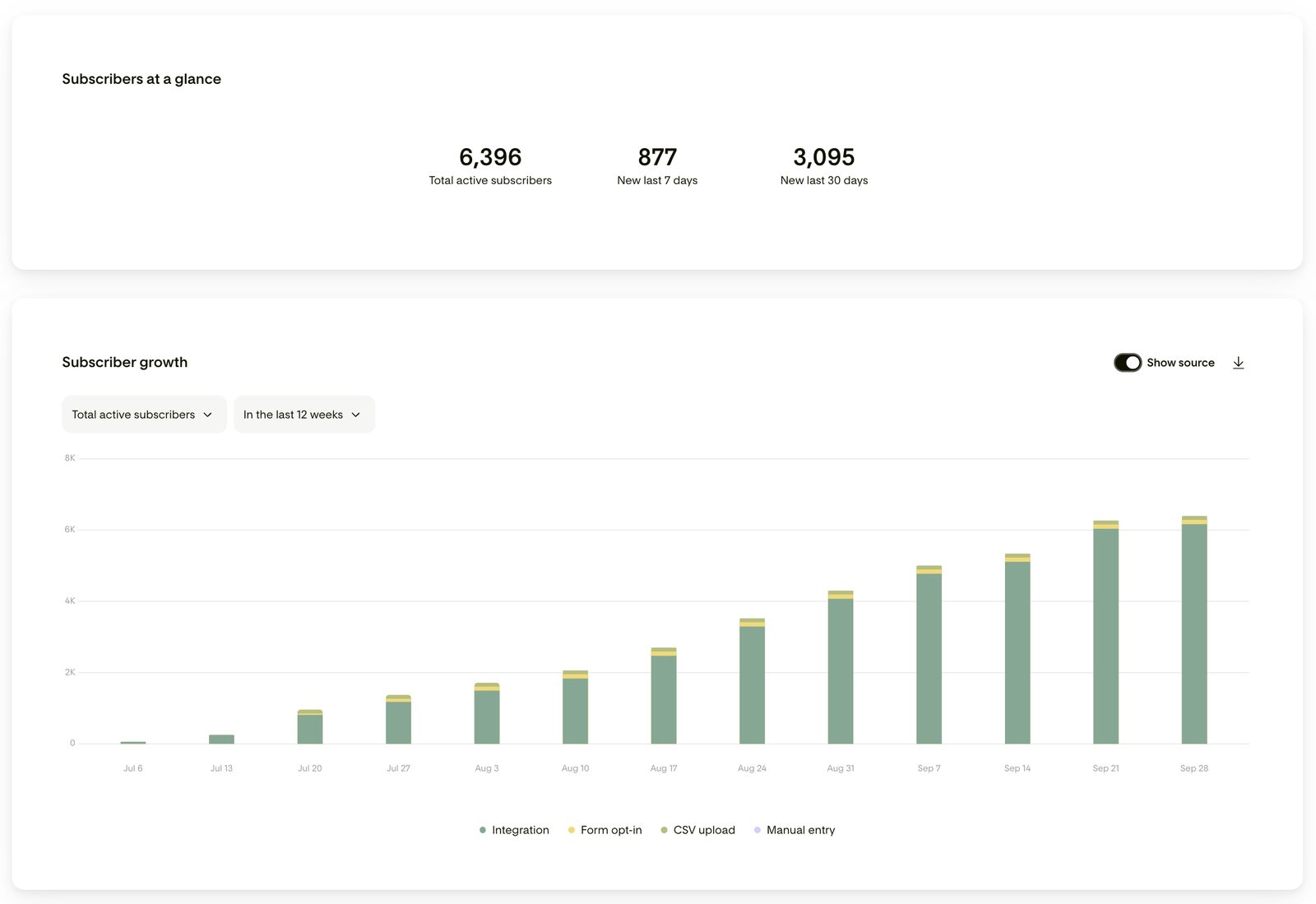Select the Jul 20 bar
1316x904 pixels.
(310, 727)
